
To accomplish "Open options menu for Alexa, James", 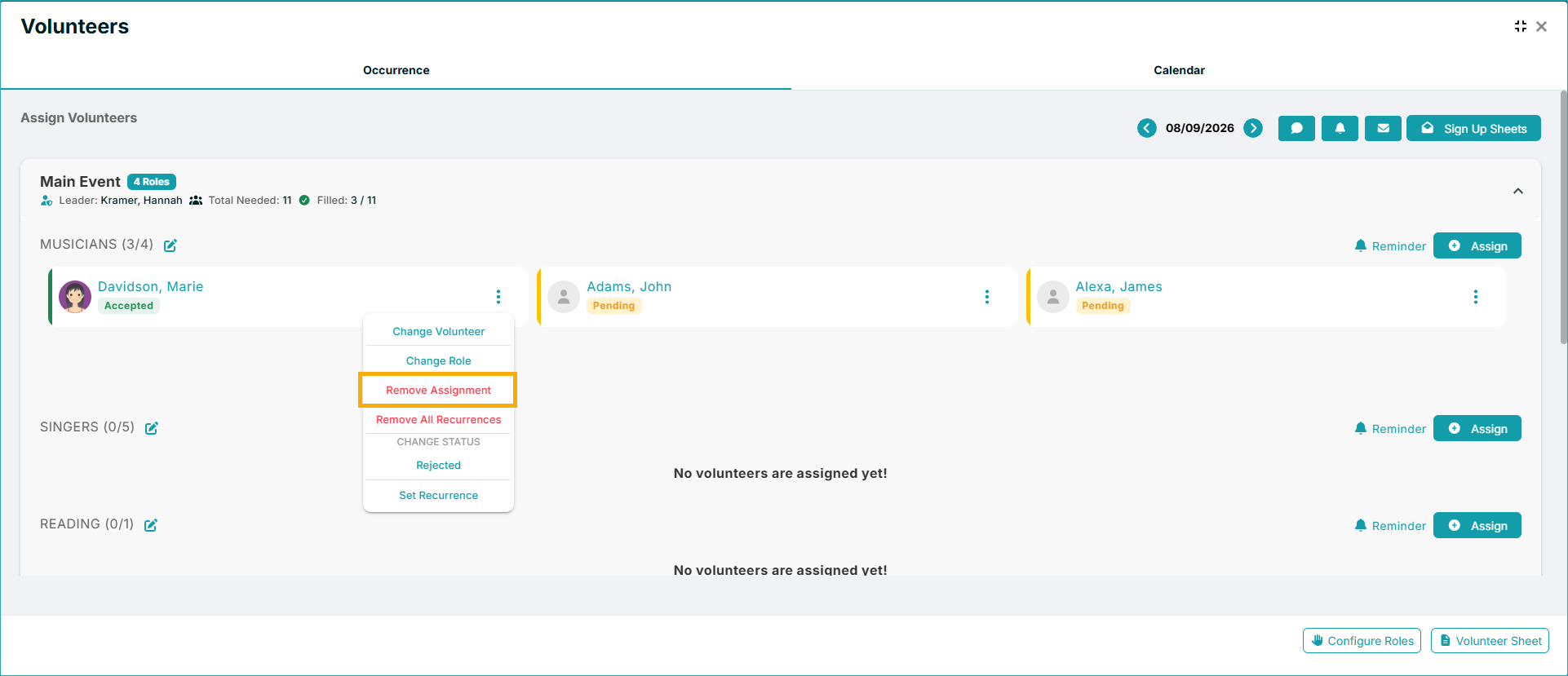I will (x=1476, y=297).
